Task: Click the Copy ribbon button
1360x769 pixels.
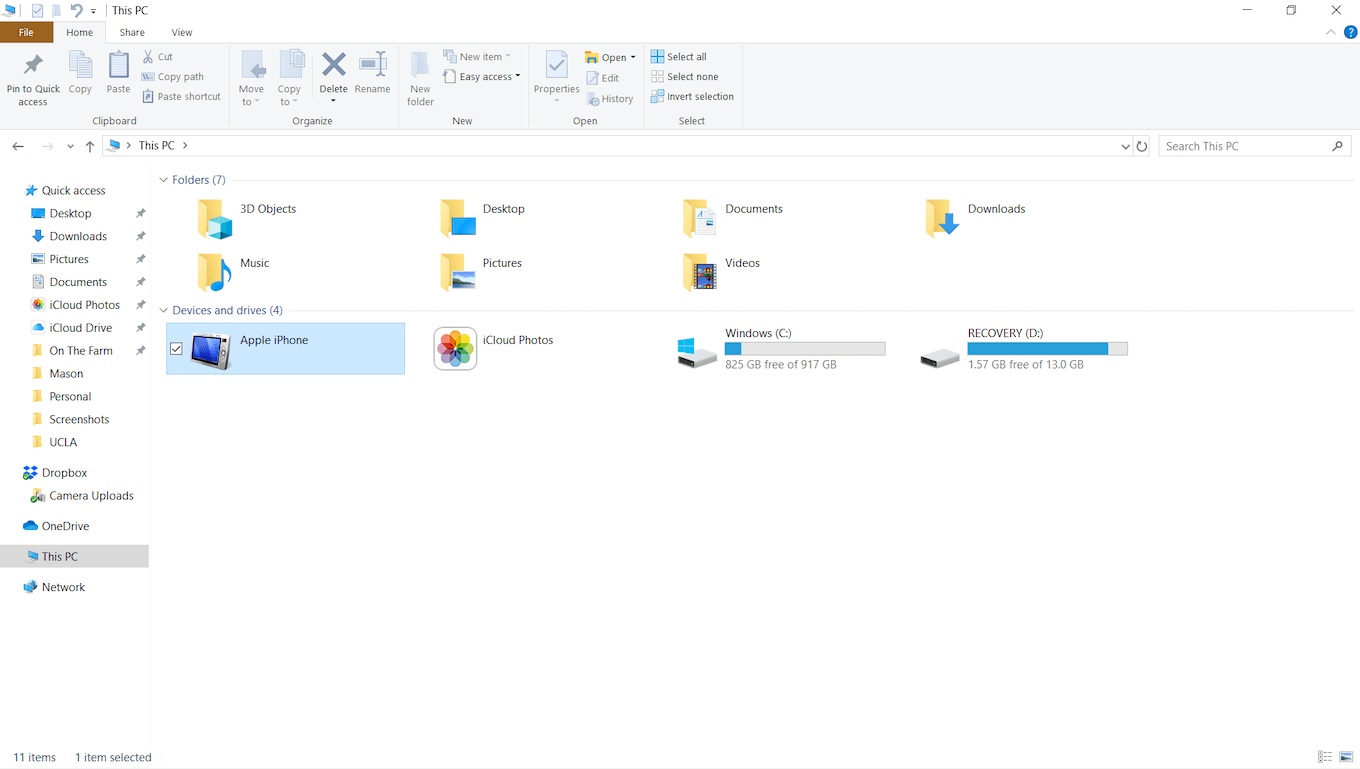Action: pos(80,73)
